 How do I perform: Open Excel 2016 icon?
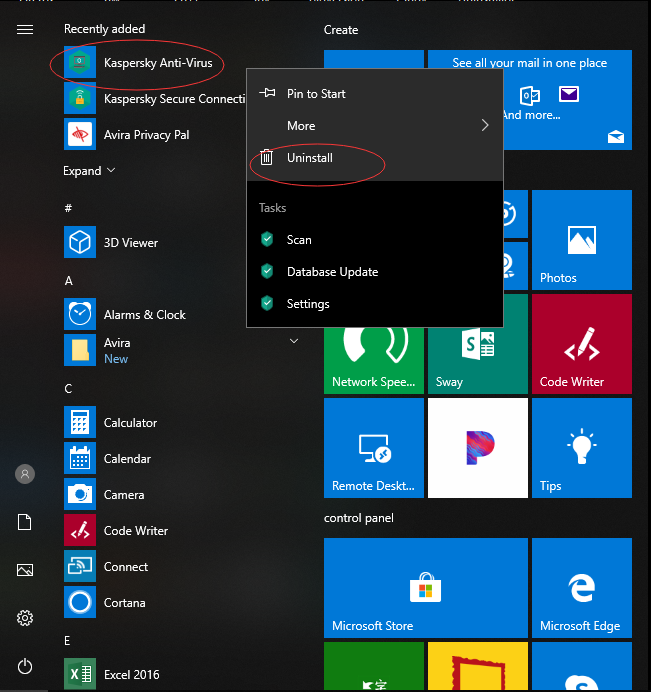80,674
